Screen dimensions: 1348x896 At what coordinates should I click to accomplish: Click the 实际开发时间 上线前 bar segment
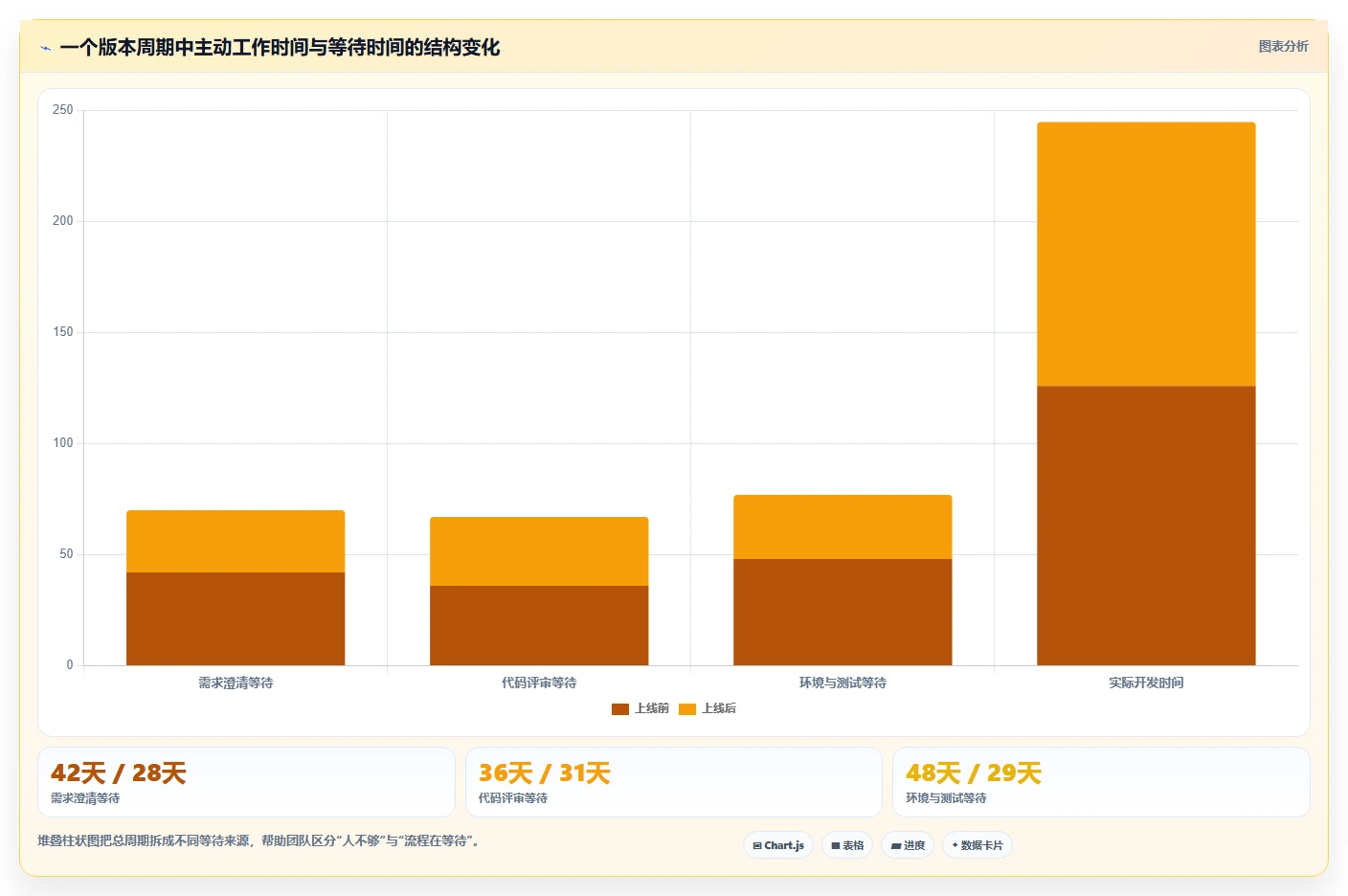(x=1146, y=526)
